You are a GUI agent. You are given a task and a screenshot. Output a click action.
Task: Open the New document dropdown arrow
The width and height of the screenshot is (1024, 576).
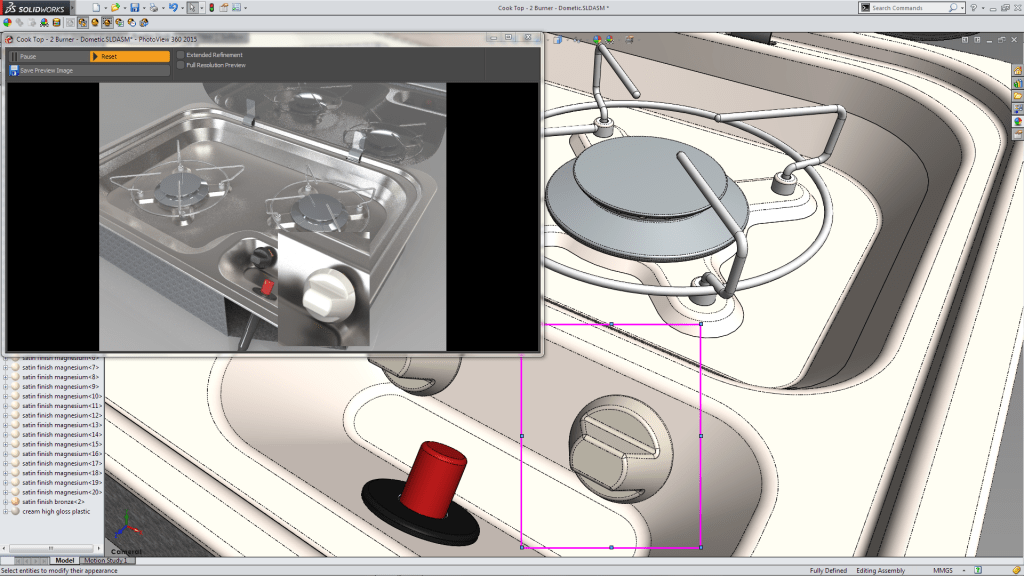[x=106, y=6]
